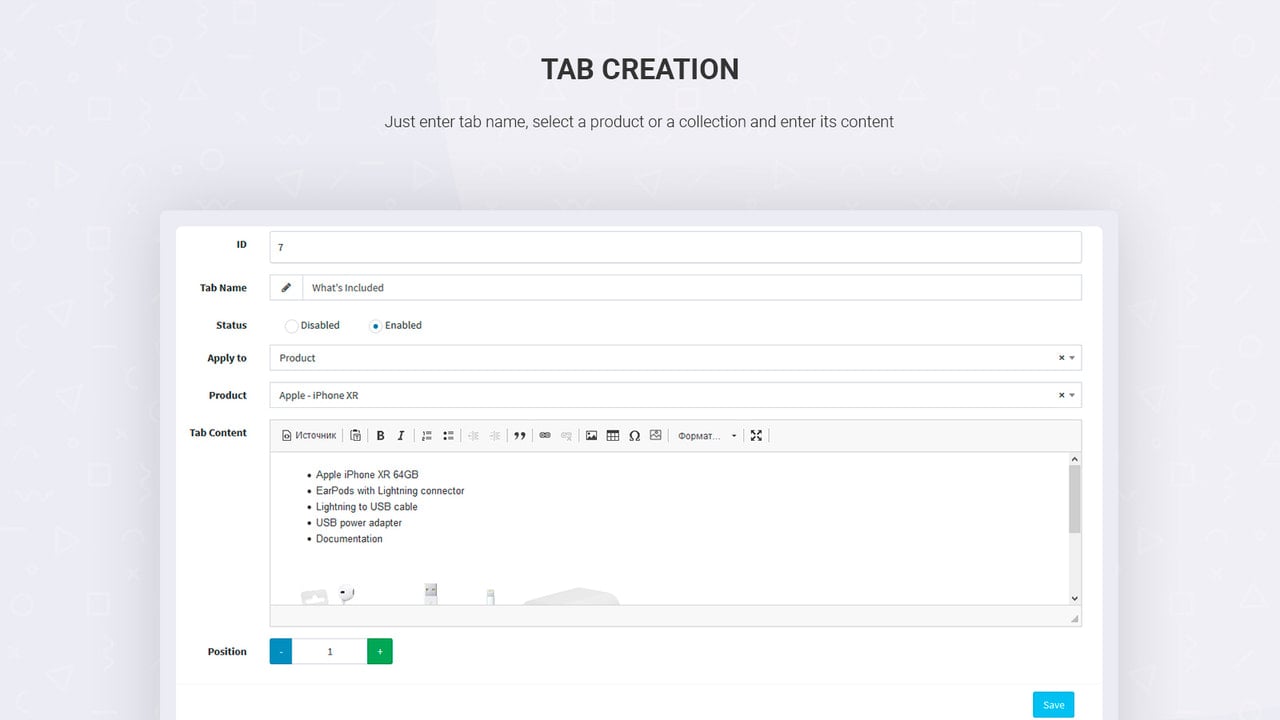Click the editor scrollbar up arrow

point(1075,459)
